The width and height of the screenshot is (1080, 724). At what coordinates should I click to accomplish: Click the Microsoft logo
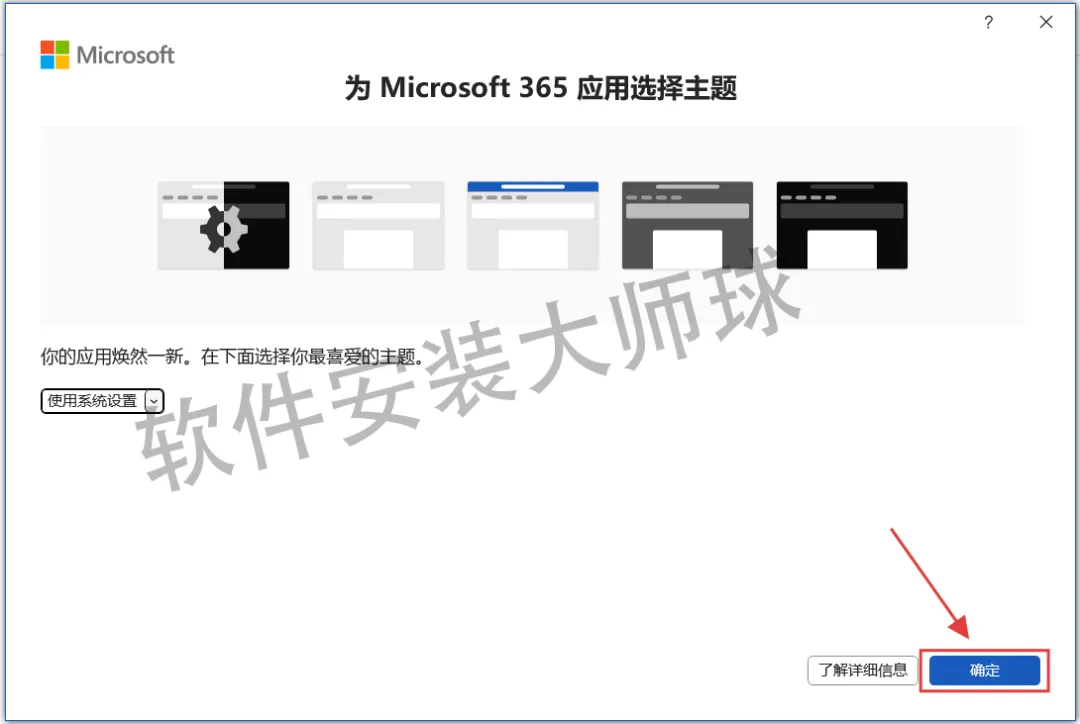(x=107, y=55)
